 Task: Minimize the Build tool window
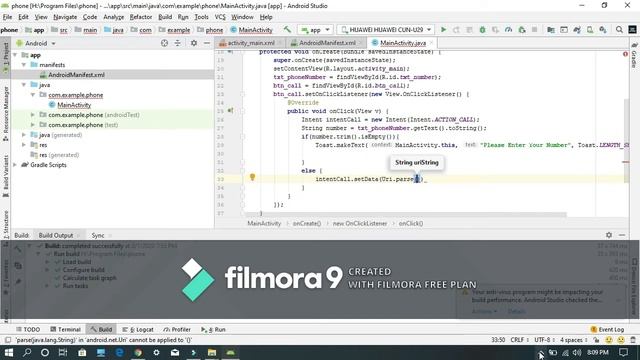pos(622,235)
